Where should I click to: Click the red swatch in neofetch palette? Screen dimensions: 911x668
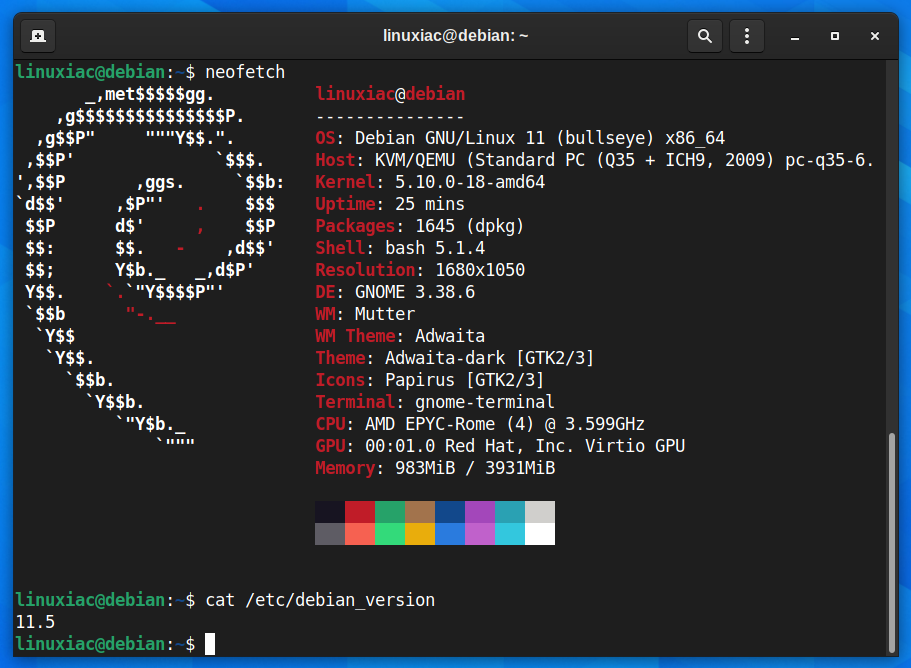[x=360, y=512]
